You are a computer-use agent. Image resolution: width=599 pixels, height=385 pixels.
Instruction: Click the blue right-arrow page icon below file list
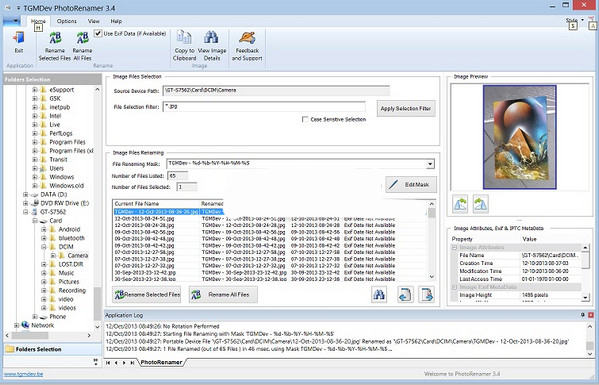coord(426,294)
